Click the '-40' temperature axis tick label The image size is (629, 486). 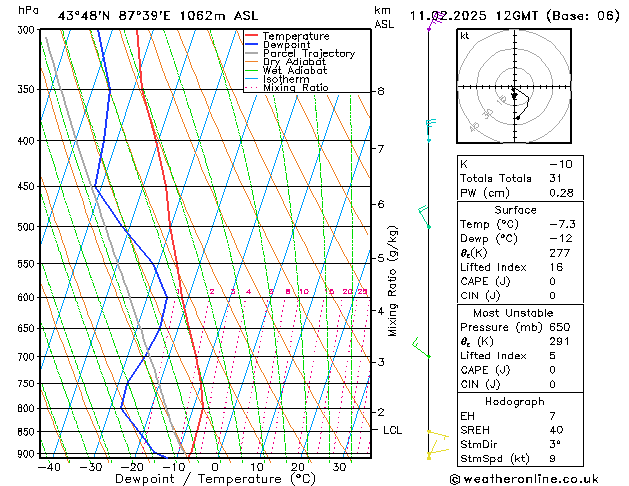49,468
